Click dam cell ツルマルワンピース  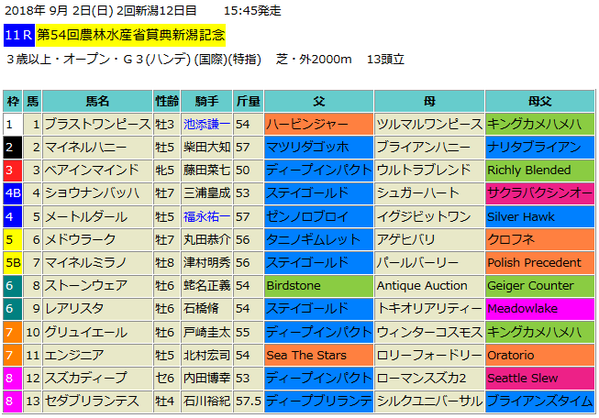click(429, 125)
